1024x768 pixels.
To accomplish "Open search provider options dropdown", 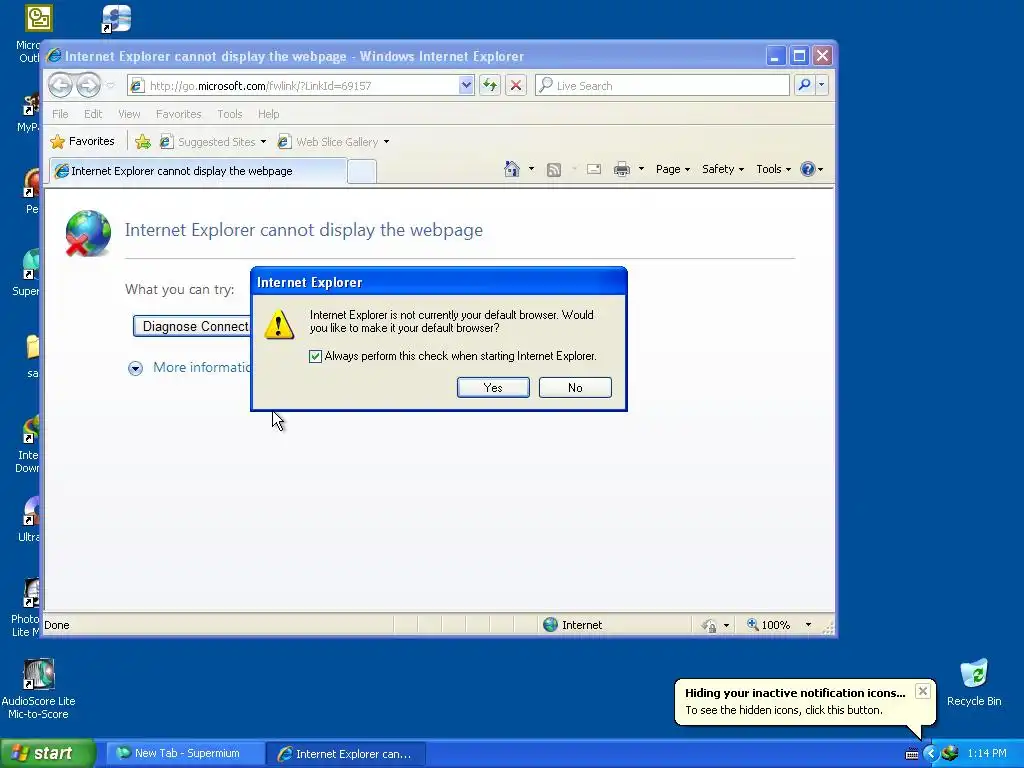I will coord(822,86).
